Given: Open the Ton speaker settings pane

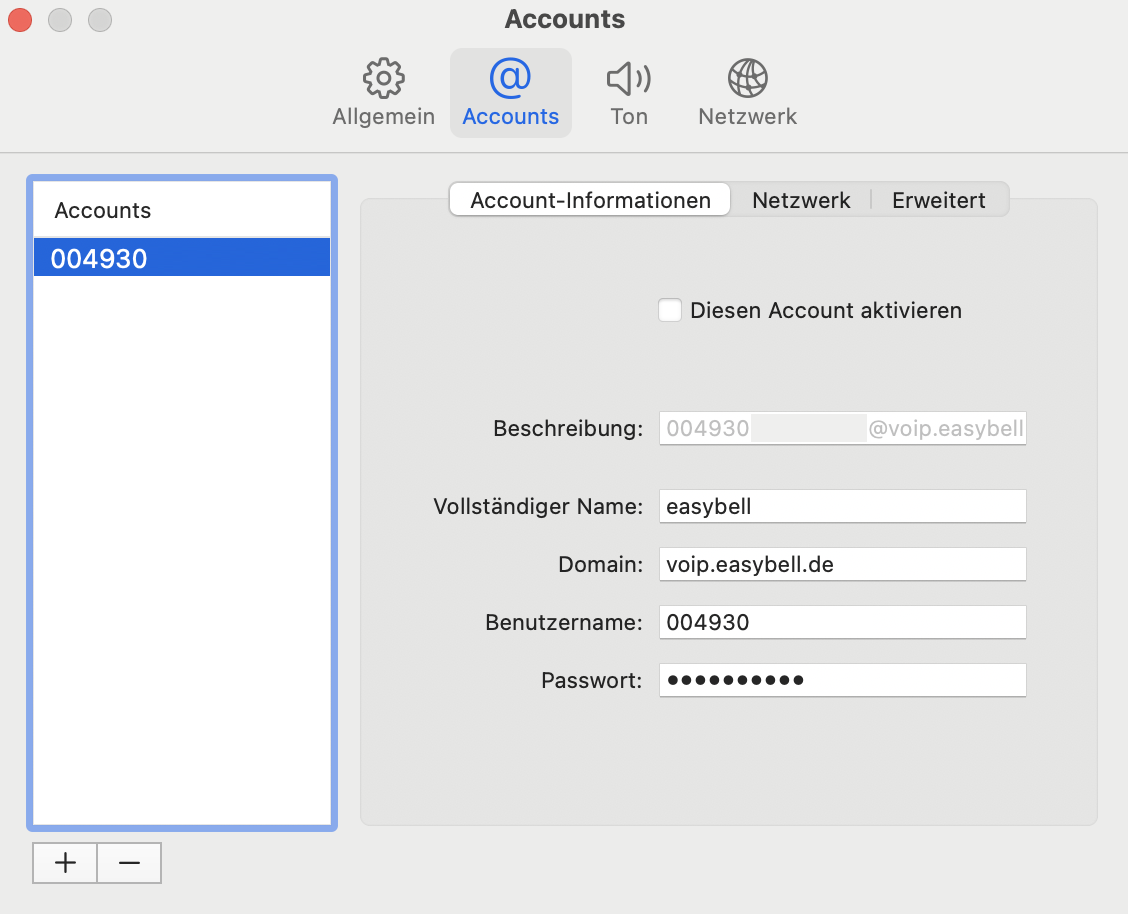Looking at the screenshot, I should click(629, 93).
